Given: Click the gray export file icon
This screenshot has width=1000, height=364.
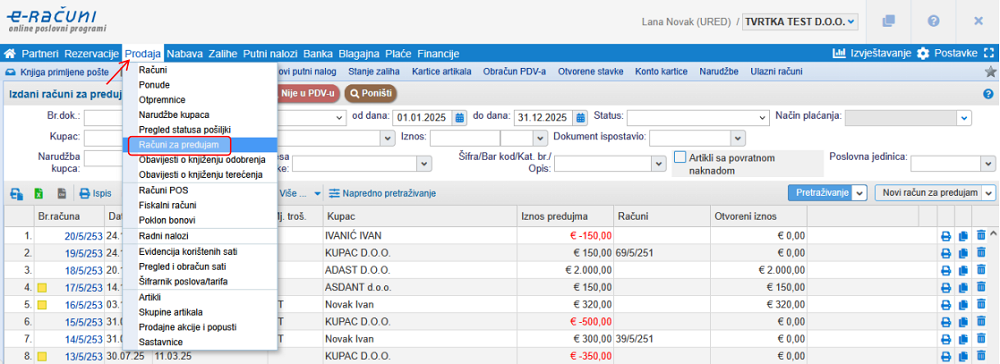Looking at the screenshot, I should [x=62, y=193].
